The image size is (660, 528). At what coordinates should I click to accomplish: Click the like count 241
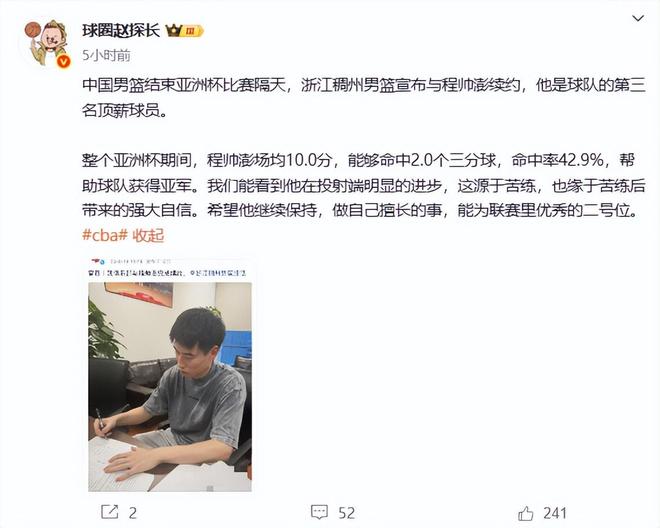[555, 513]
